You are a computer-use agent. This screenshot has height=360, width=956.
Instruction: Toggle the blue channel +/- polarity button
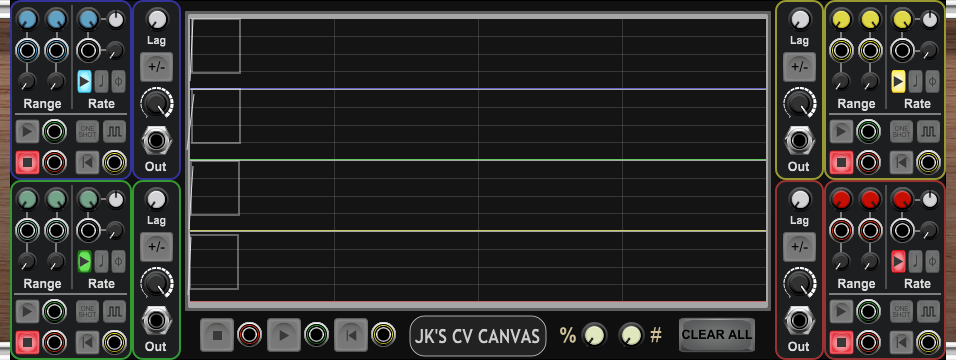(x=156, y=67)
